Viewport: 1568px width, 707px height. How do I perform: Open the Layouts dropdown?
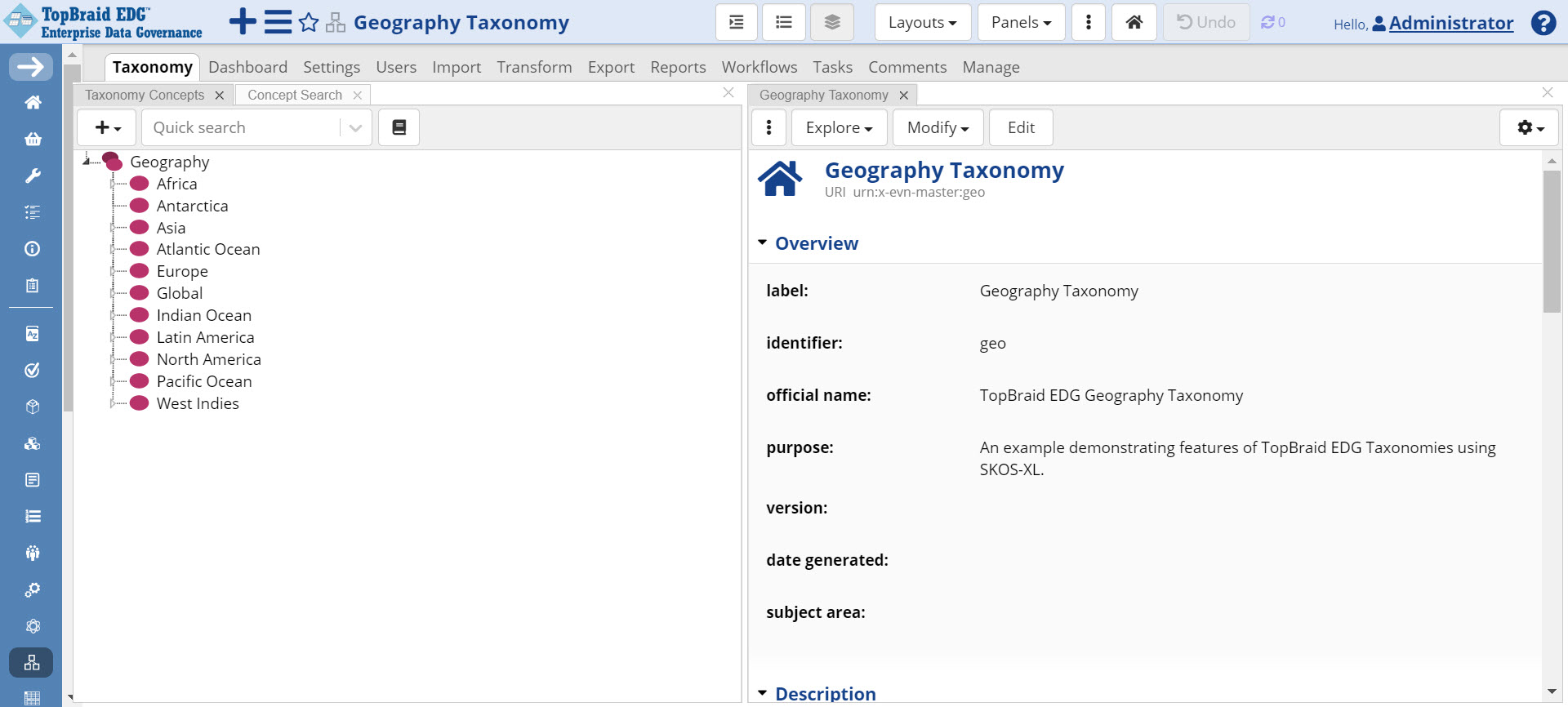922,22
